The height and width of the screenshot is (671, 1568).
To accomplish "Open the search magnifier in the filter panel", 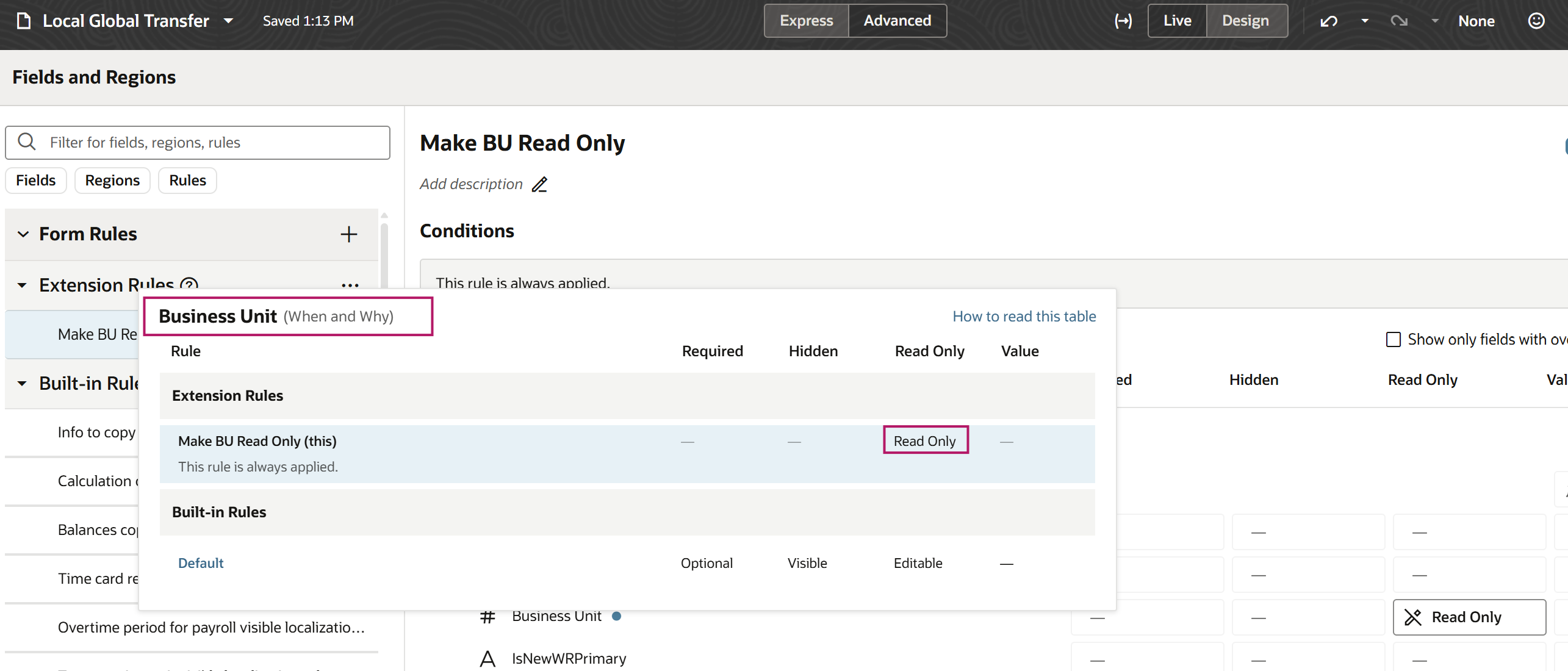I will click(x=27, y=142).
